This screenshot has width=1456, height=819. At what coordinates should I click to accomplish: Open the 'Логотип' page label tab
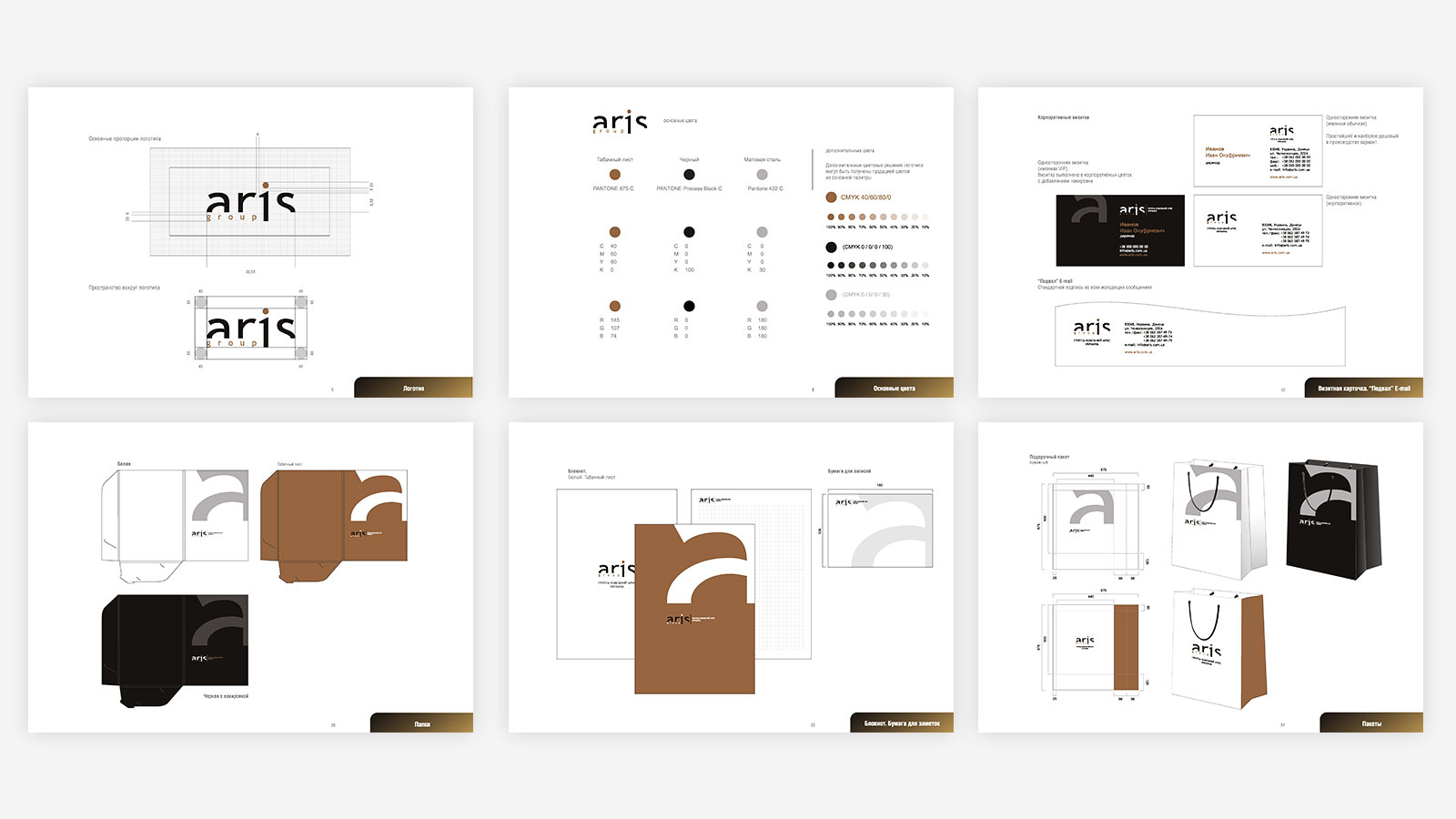413,388
